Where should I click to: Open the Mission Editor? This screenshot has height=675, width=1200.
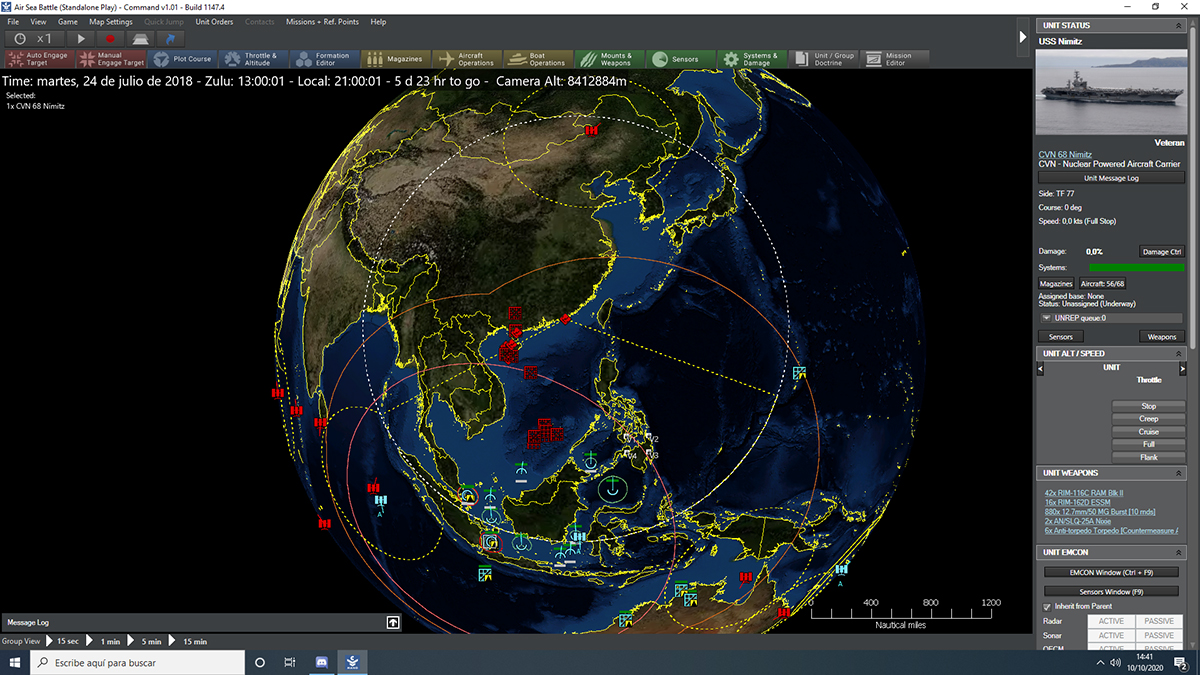point(895,59)
